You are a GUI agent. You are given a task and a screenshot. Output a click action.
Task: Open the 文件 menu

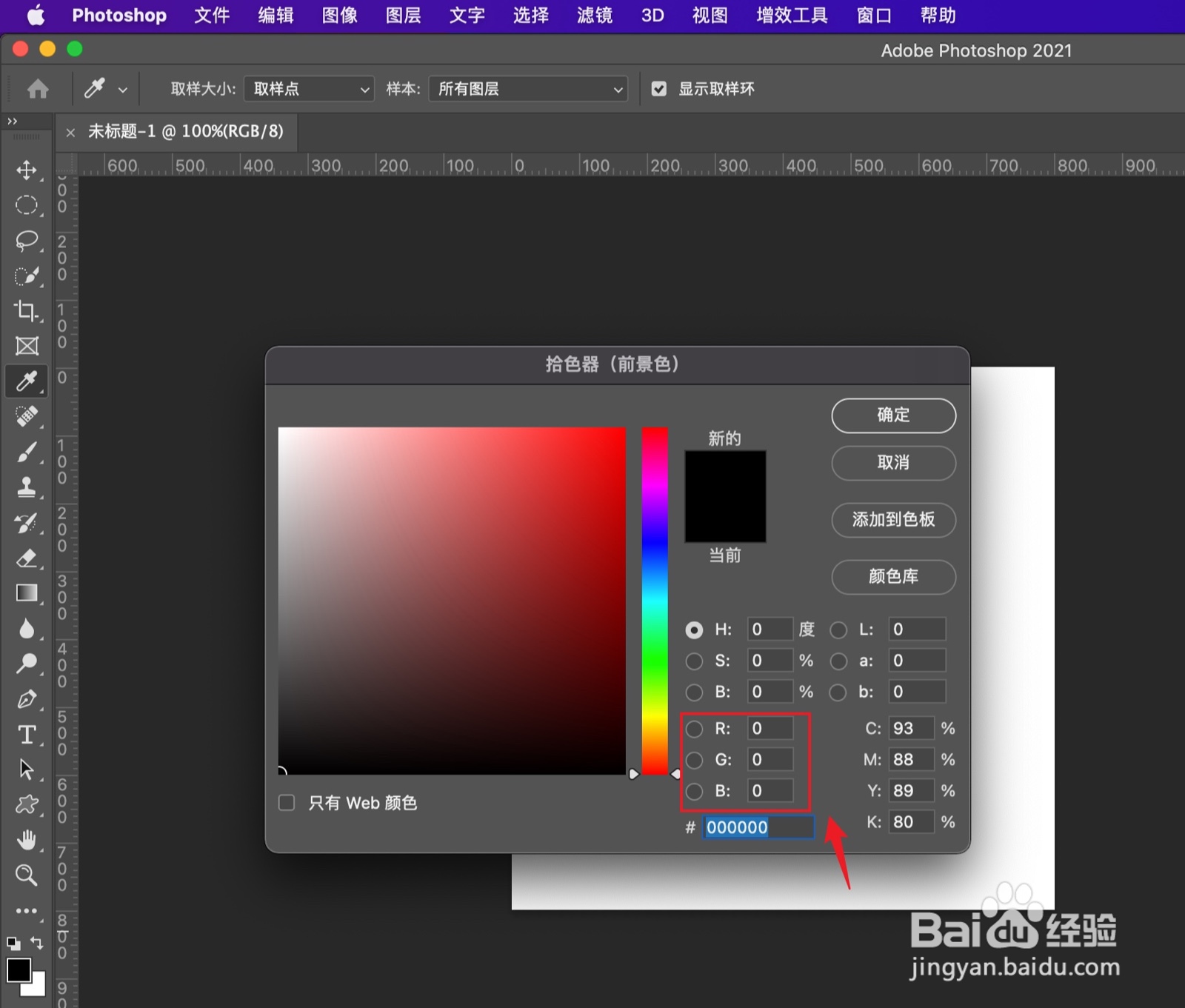(212, 16)
